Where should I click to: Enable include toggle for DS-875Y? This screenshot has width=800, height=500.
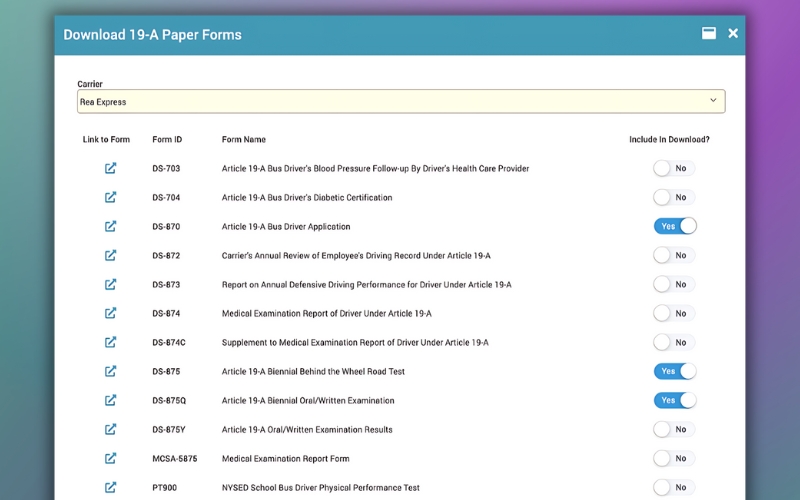click(674, 429)
